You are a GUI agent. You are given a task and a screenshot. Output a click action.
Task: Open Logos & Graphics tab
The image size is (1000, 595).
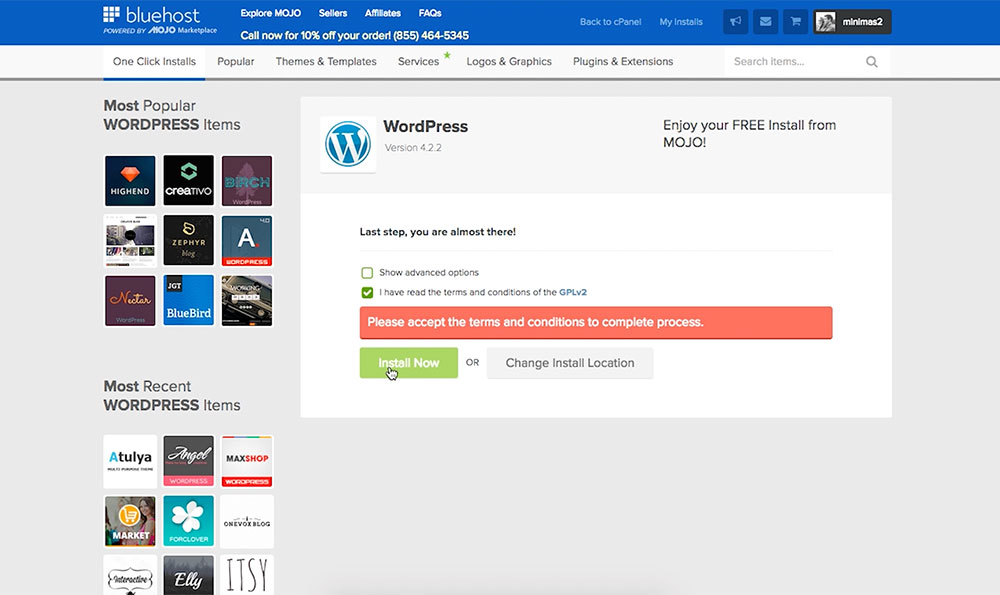pos(509,62)
